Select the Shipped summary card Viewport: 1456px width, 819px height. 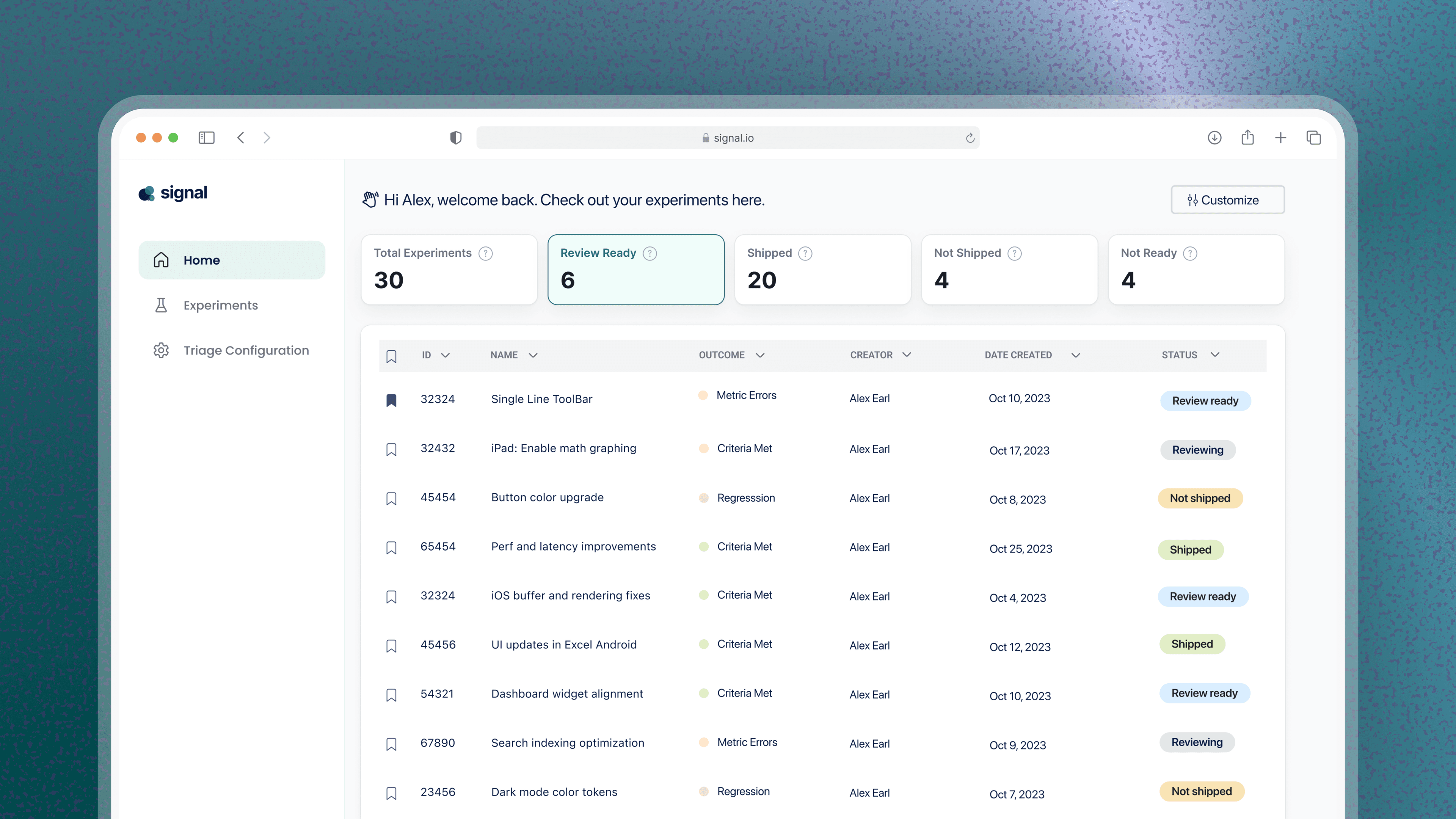tap(823, 270)
